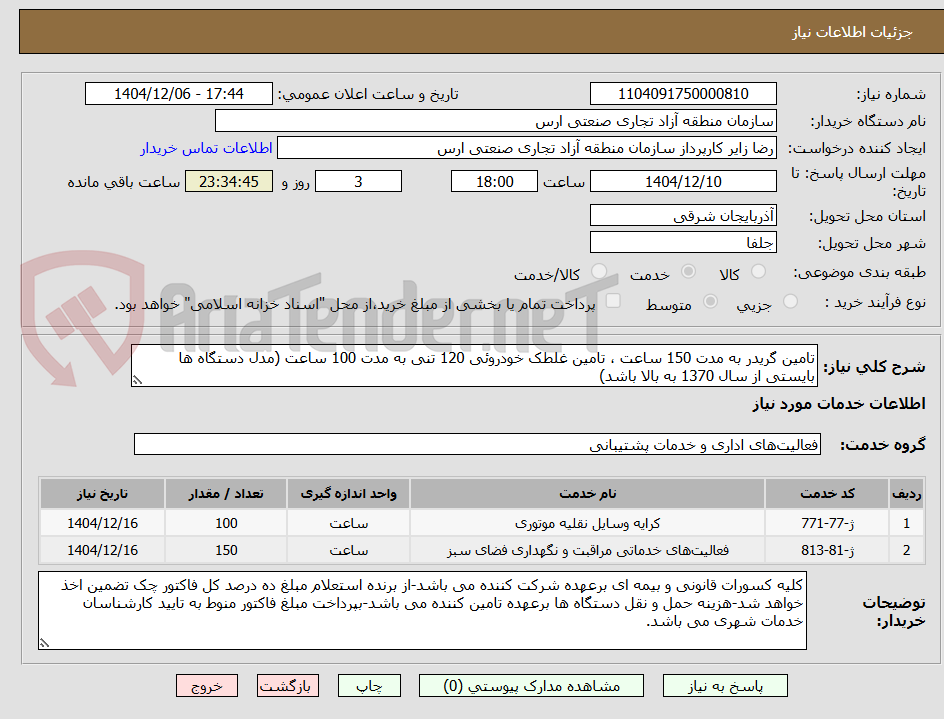Click the چاپ print button
This screenshot has width=944, height=719.
tap(369, 686)
